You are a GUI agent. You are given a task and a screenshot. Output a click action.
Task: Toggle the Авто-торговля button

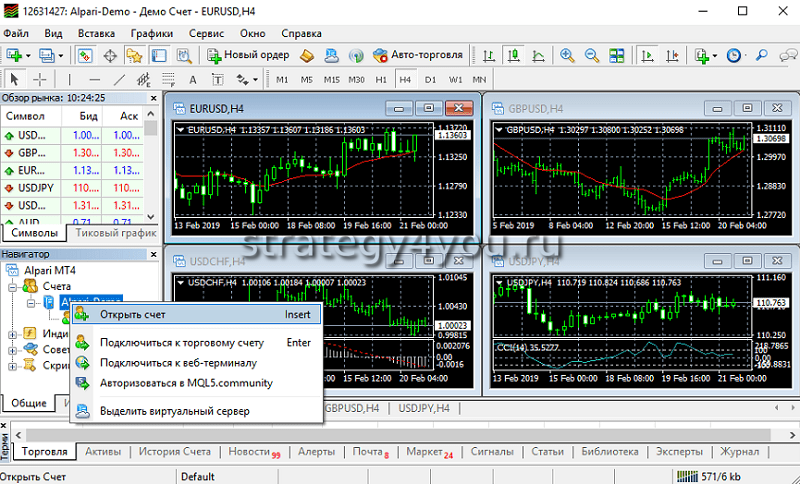pyautogui.click(x=418, y=55)
